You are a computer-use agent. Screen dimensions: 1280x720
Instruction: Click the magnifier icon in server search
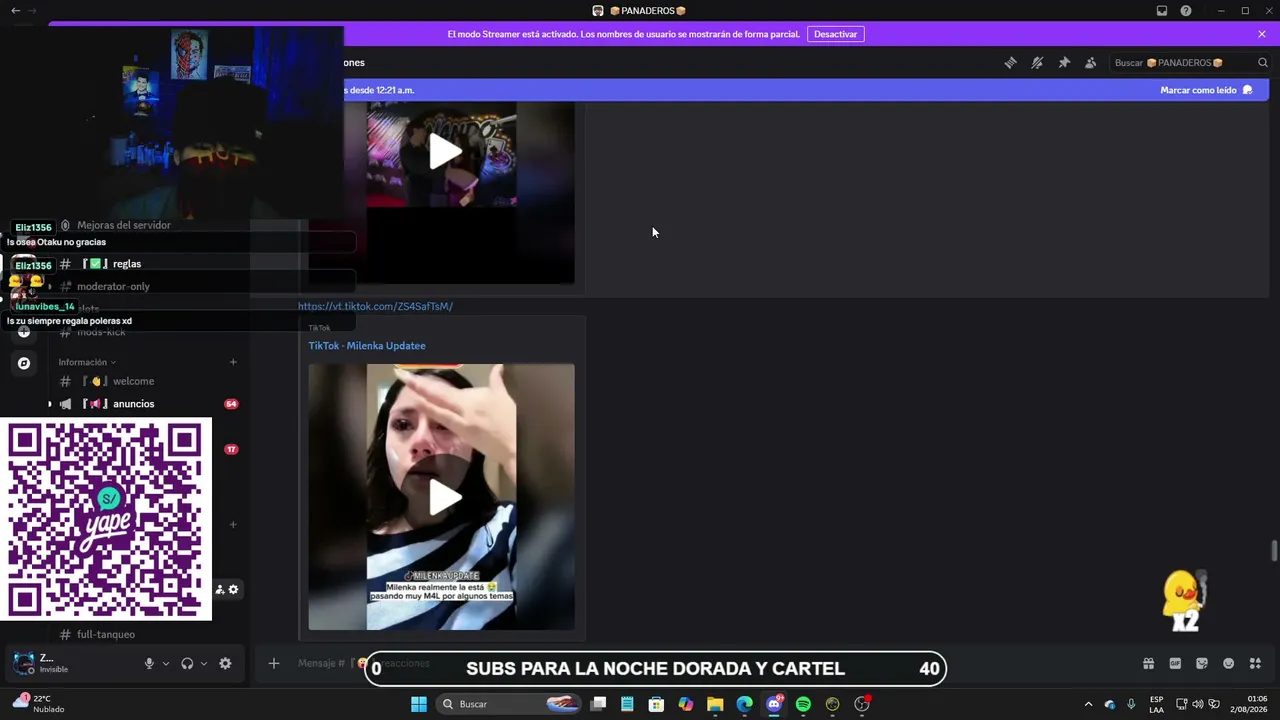[1263, 63]
